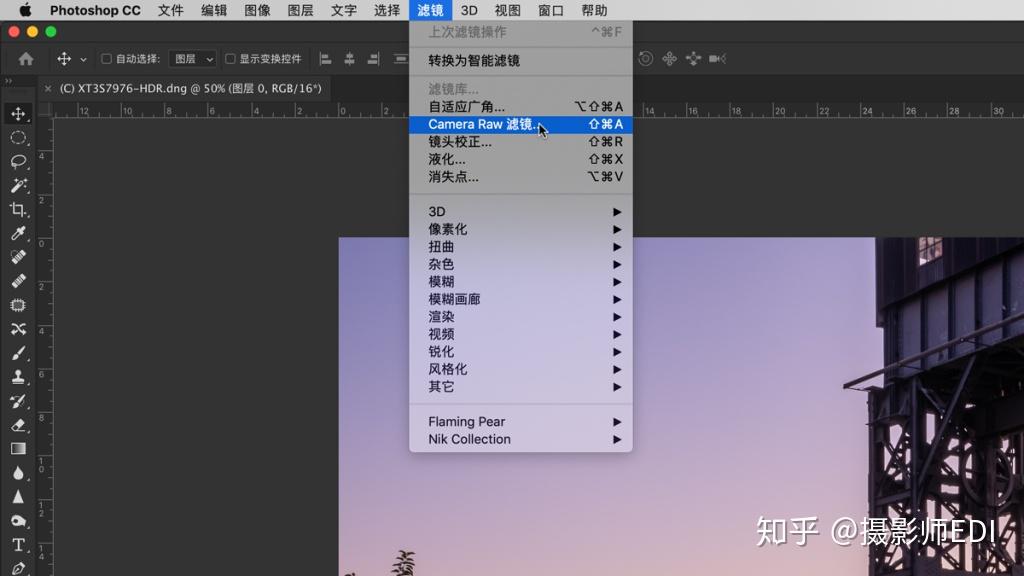Select the Crop tool

point(18,210)
